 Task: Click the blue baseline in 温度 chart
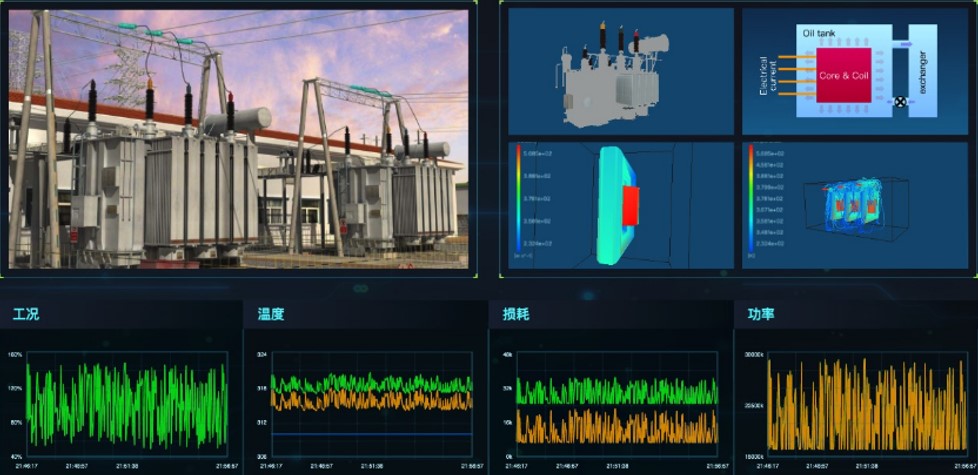[x=370, y=434]
